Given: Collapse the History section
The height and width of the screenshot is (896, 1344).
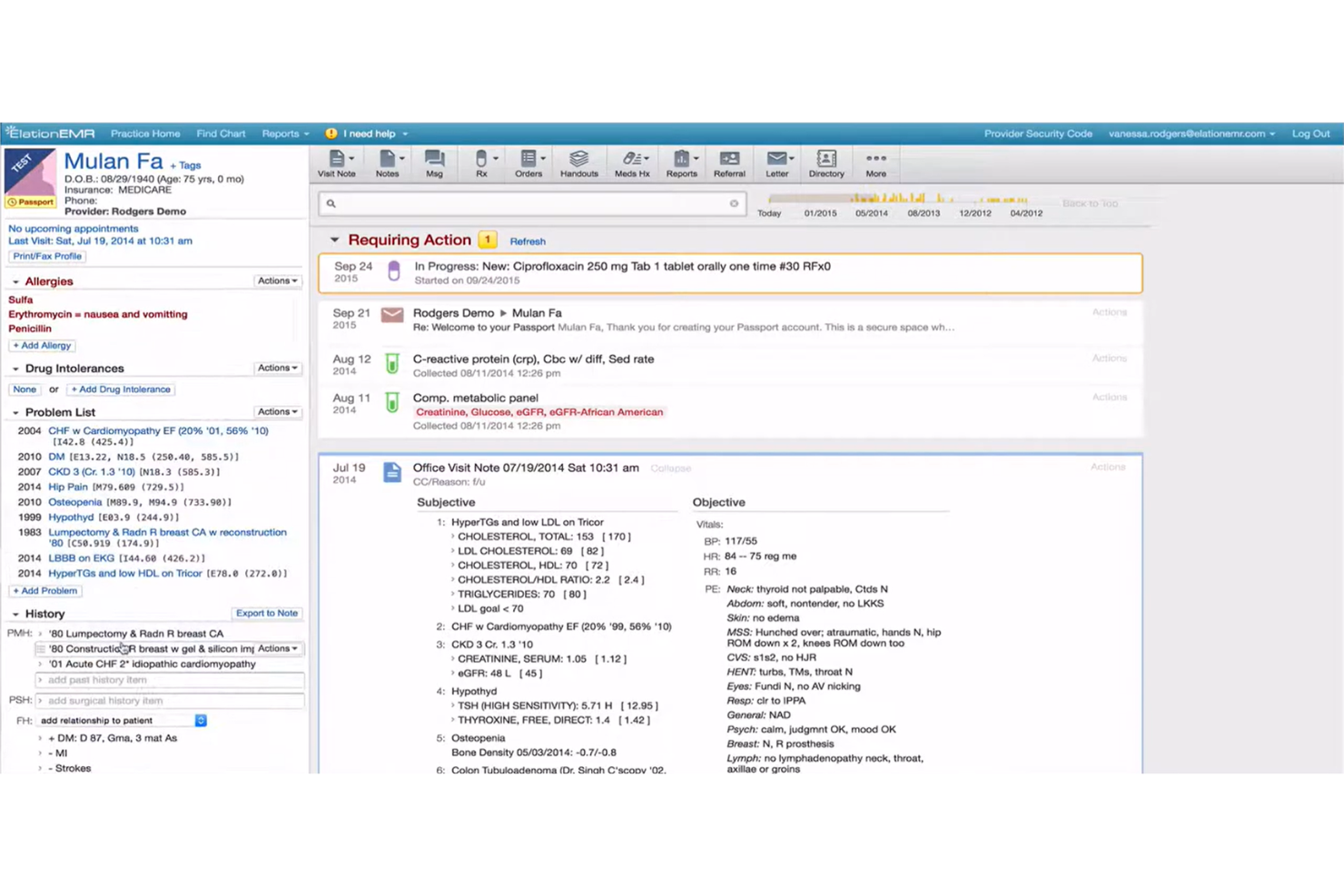Looking at the screenshot, I should coord(15,615).
